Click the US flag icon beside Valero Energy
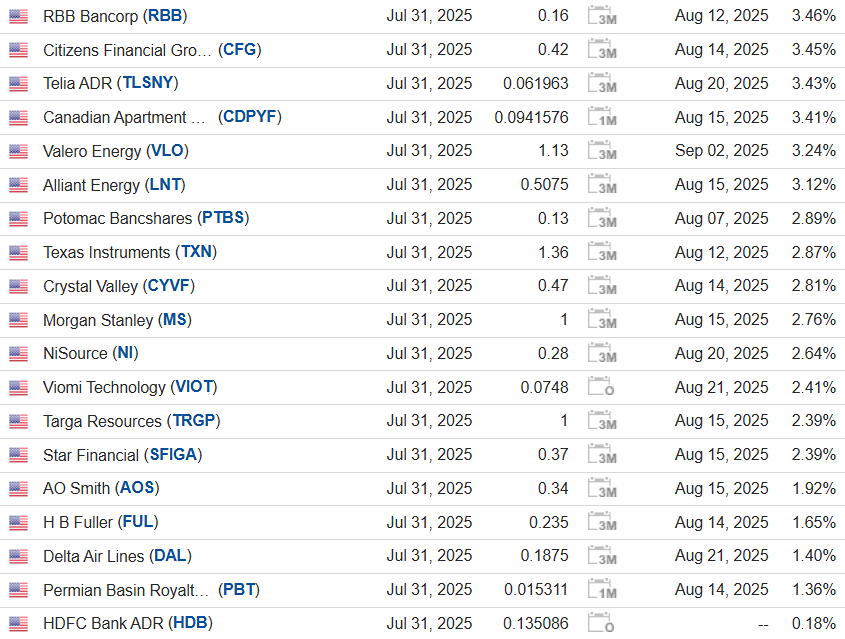This screenshot has width=845, height=639. 18,151
